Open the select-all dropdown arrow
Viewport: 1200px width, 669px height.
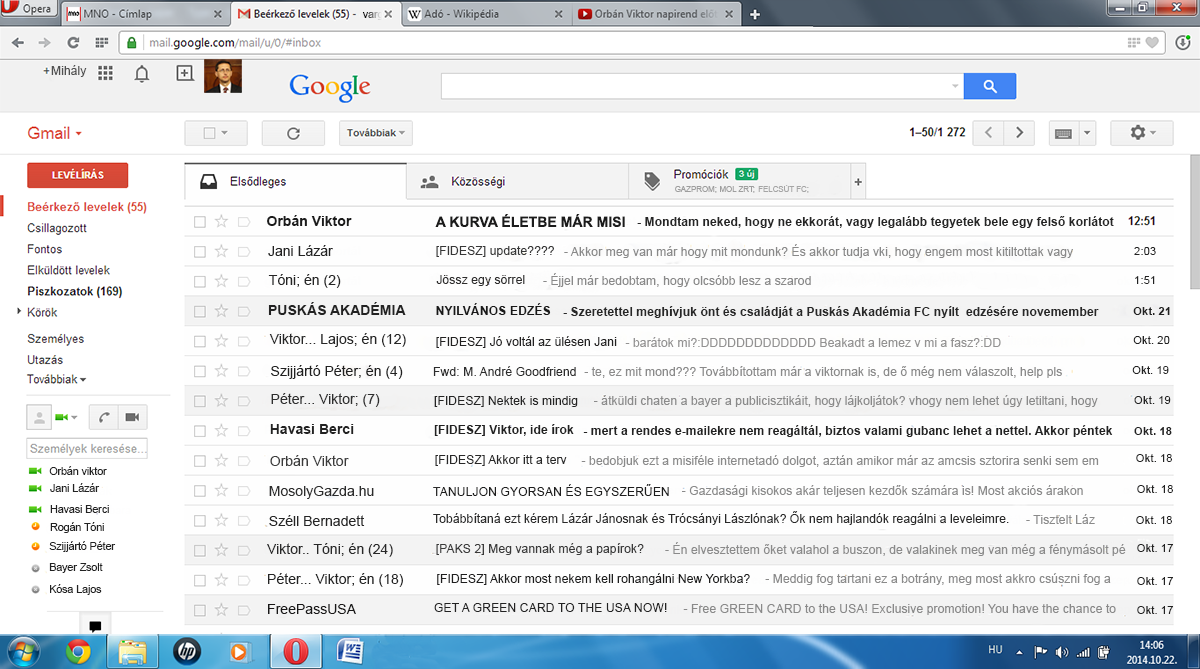(226, 132)
